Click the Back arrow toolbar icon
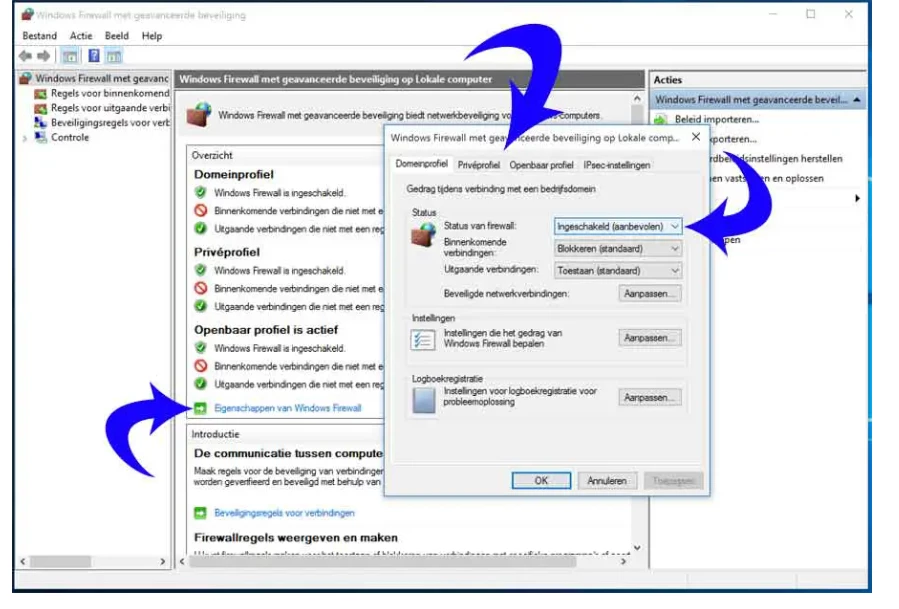The width and height of the screenshot is (899, 609). pyautogui.click(x=25, y=56)
